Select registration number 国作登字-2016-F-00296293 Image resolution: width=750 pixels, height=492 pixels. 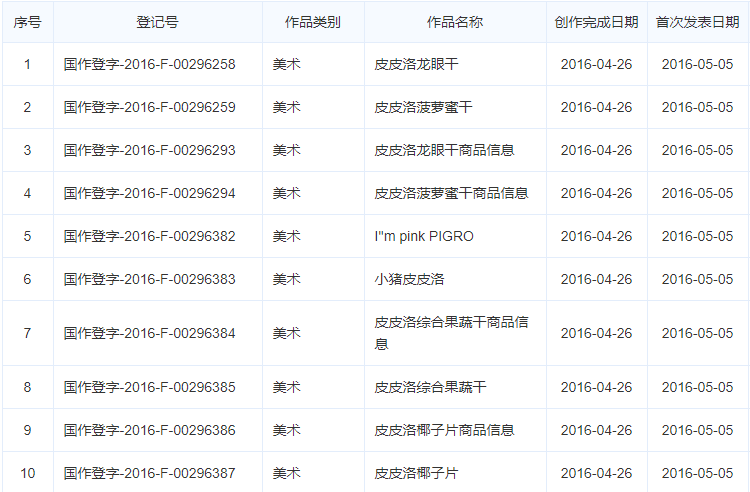[150, 150]
